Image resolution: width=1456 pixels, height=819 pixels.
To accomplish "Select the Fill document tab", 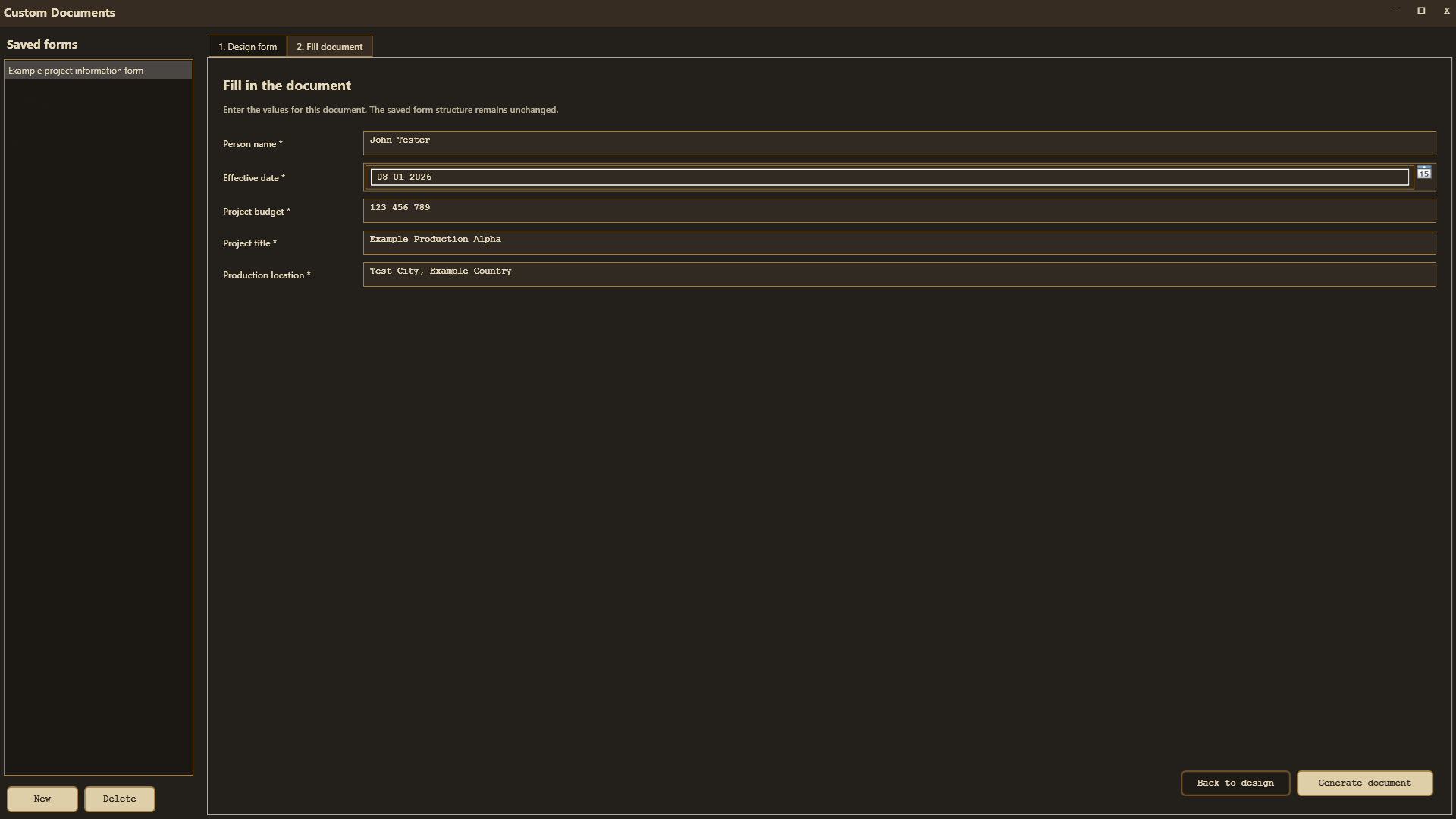I will (x=329, y=47).
